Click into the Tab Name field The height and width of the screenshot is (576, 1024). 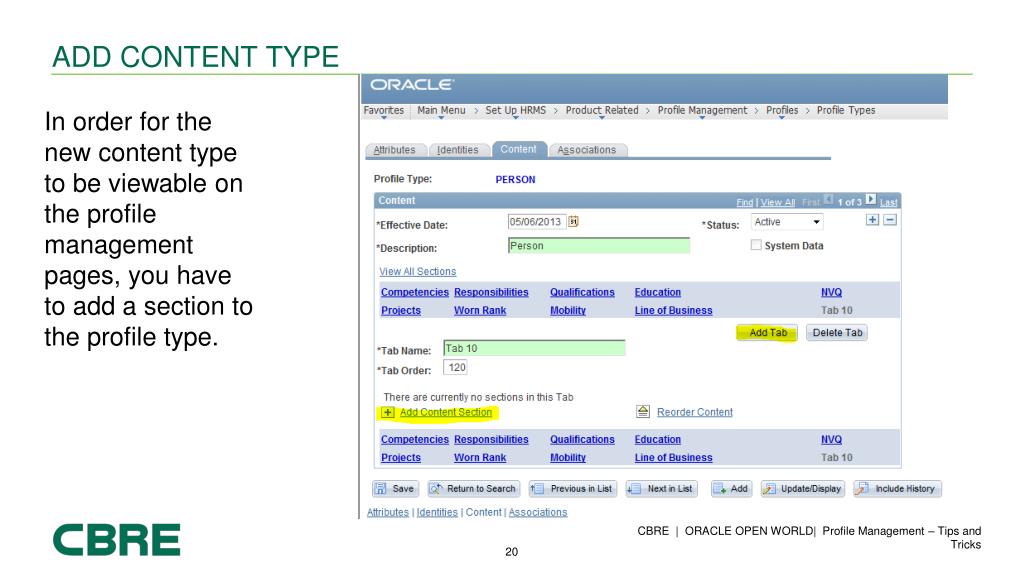[534, 348]
